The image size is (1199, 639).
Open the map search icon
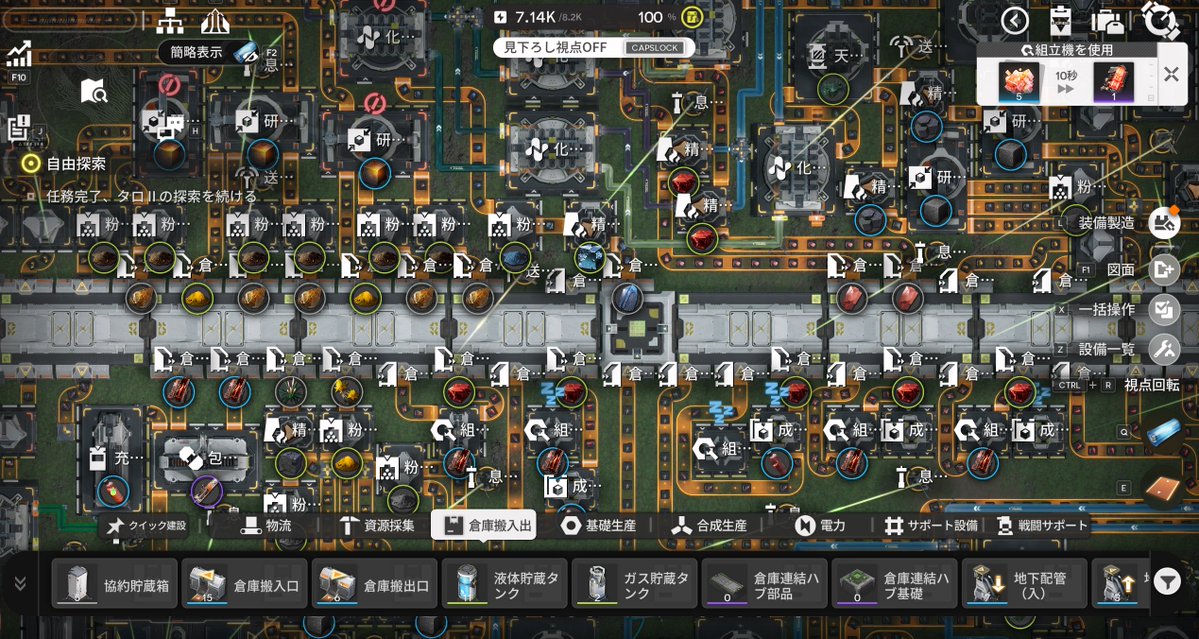pyautogui.click(x=94, y=92)
